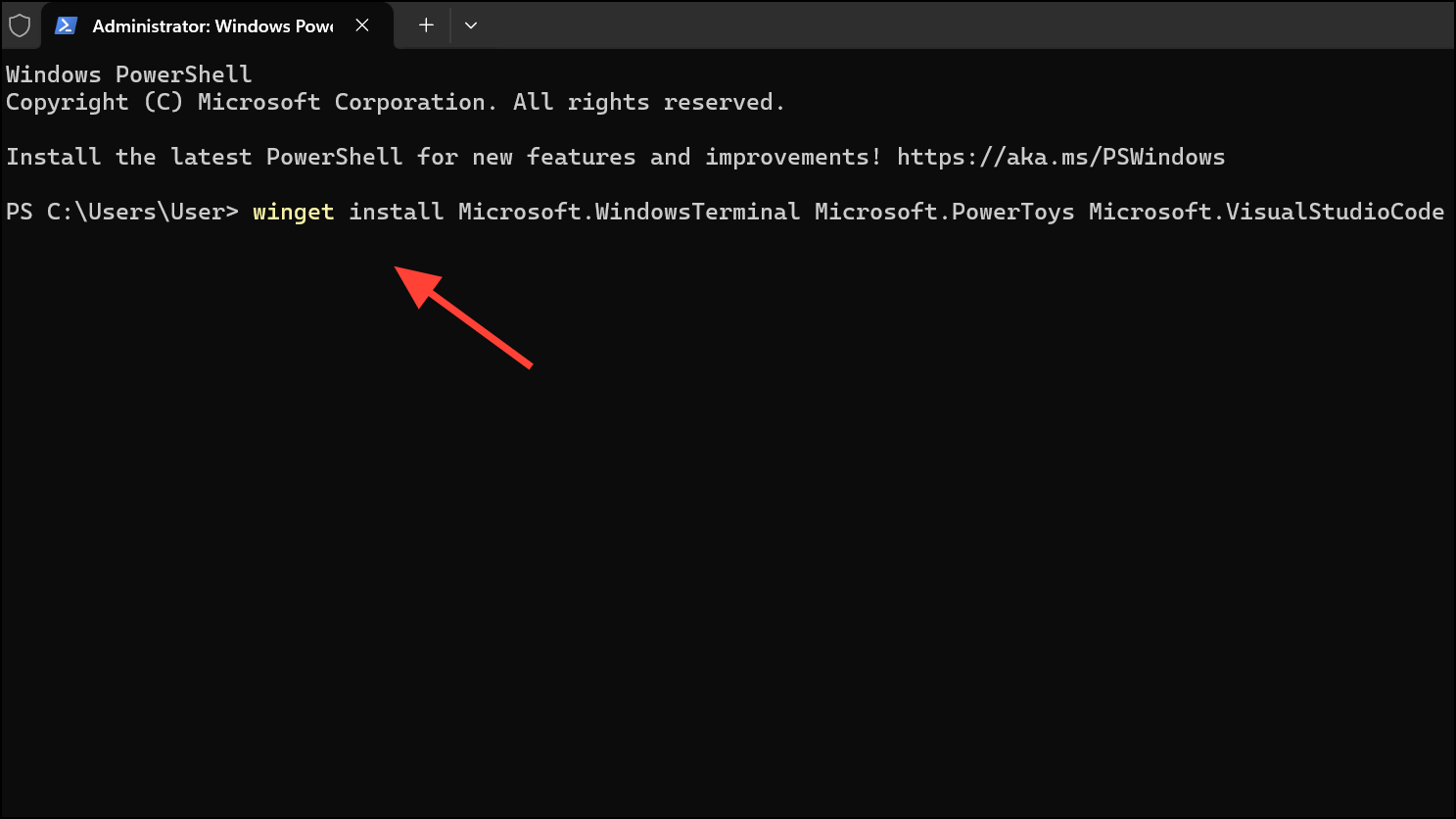
Task: Click the PS C:\Users\User> prompt
Action: coord(122,212)
